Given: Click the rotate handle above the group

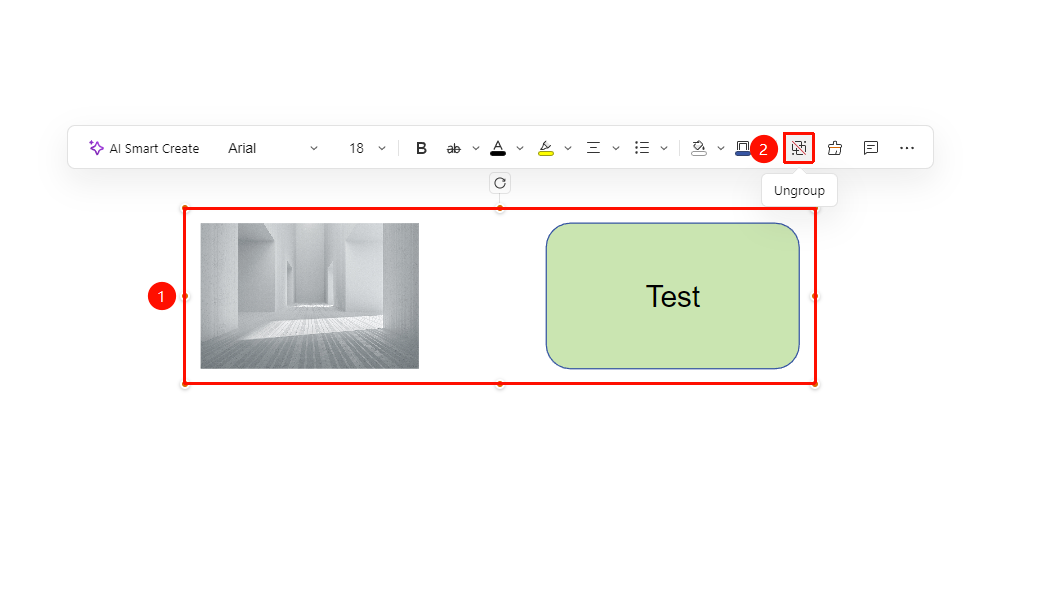Looking at the screenshot, I should (x=500, y=183).
